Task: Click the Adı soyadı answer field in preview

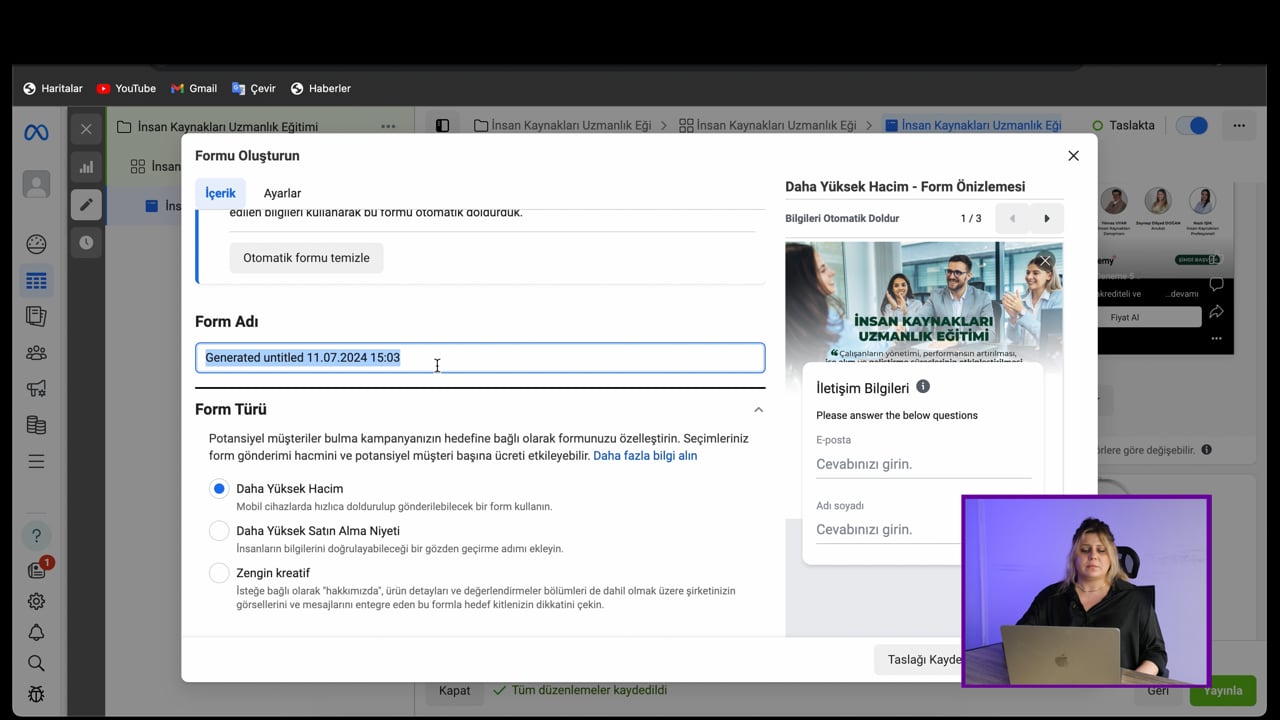Action: tap(923, 530)
